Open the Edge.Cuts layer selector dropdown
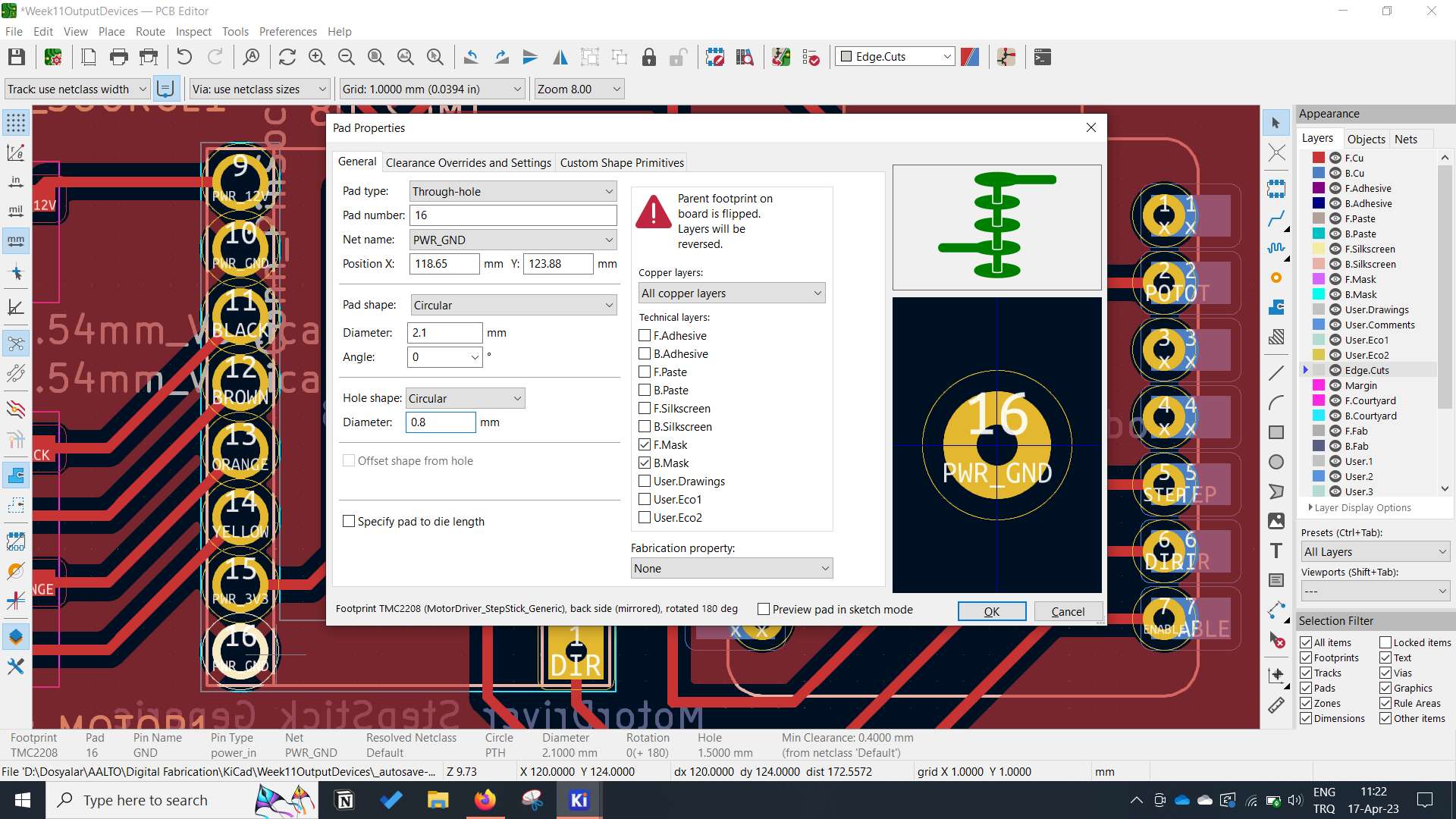 (896, 57)
